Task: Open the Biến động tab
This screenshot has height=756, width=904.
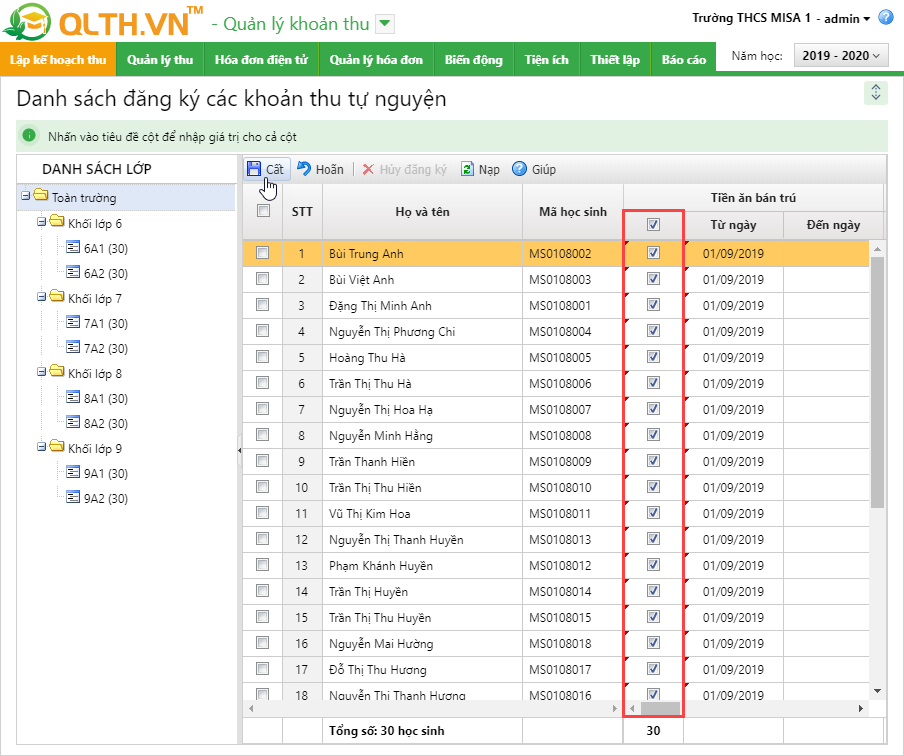Action: [x=474, y=59]
